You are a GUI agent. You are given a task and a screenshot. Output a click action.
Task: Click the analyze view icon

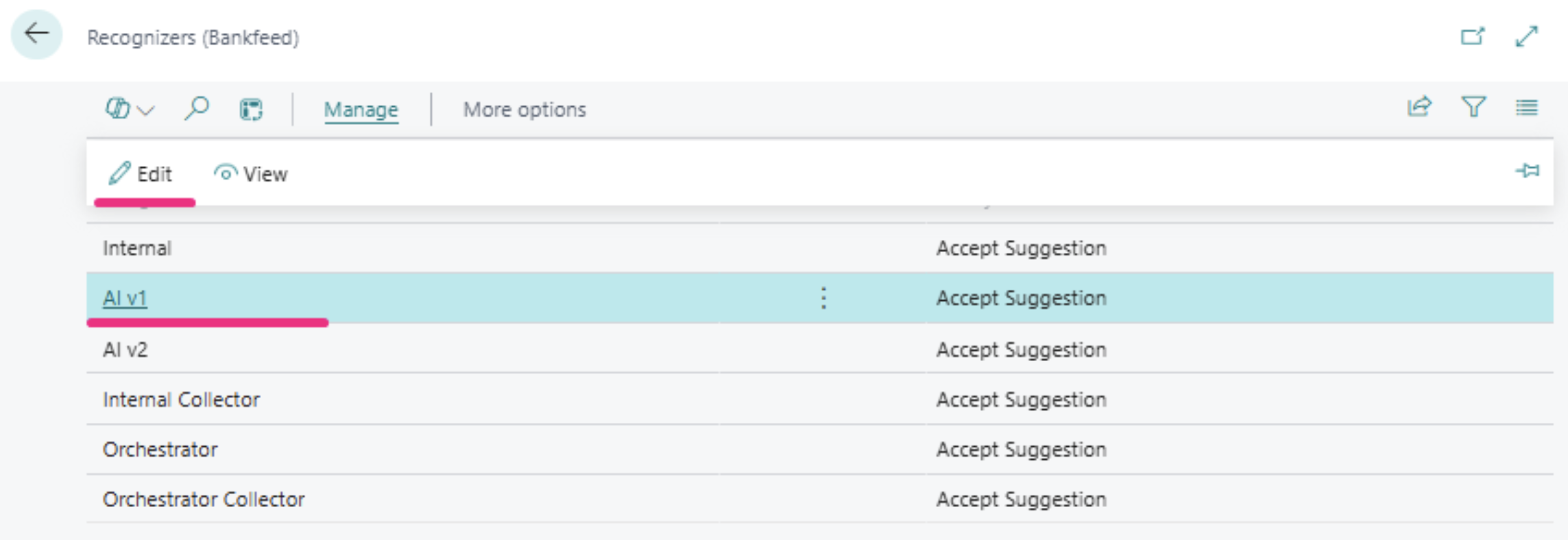pos(251,109)
